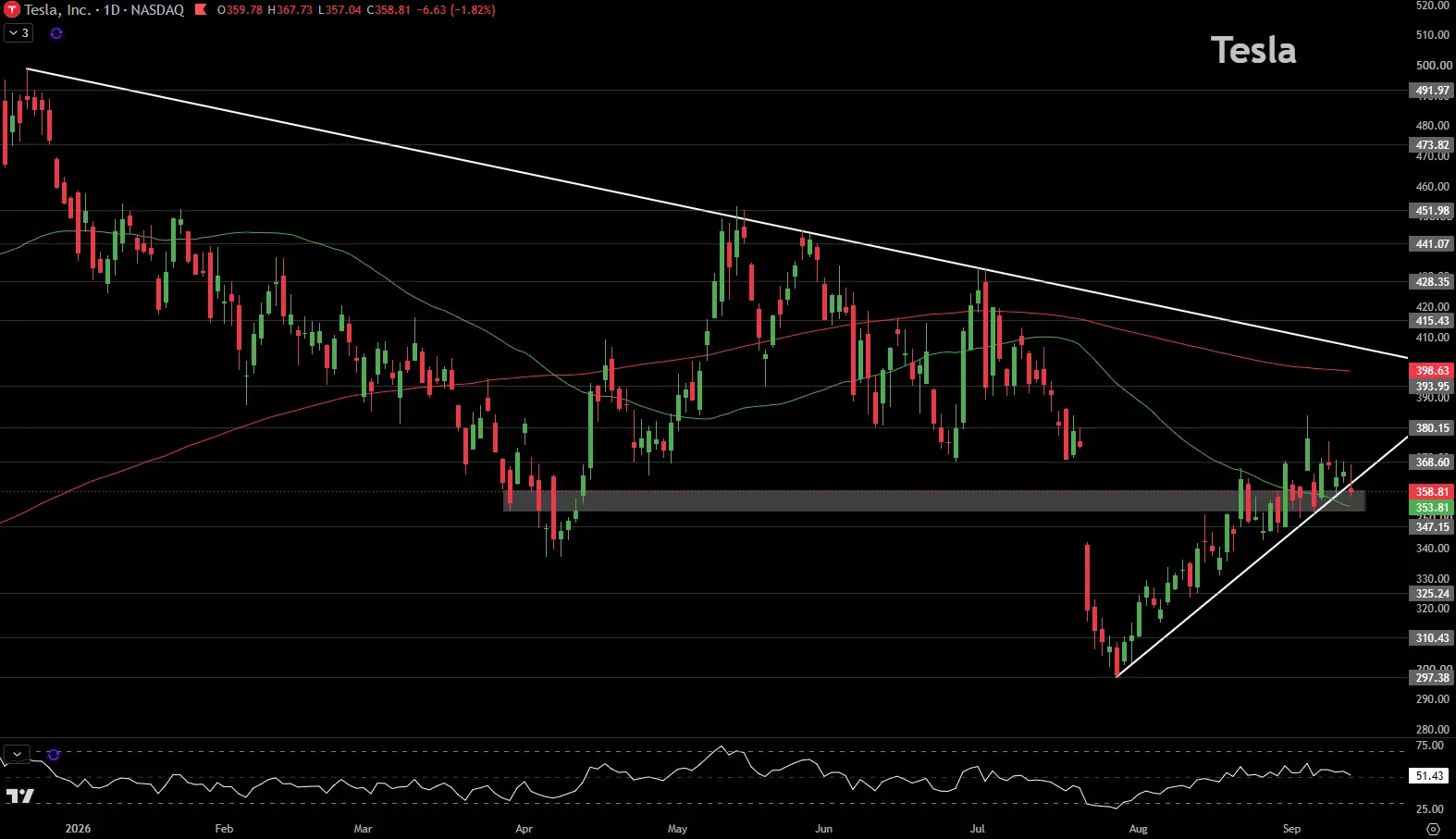Open the Tesla, Inc. symbol title
Viewport: 1456px width, 839px height.
[57, 10]
